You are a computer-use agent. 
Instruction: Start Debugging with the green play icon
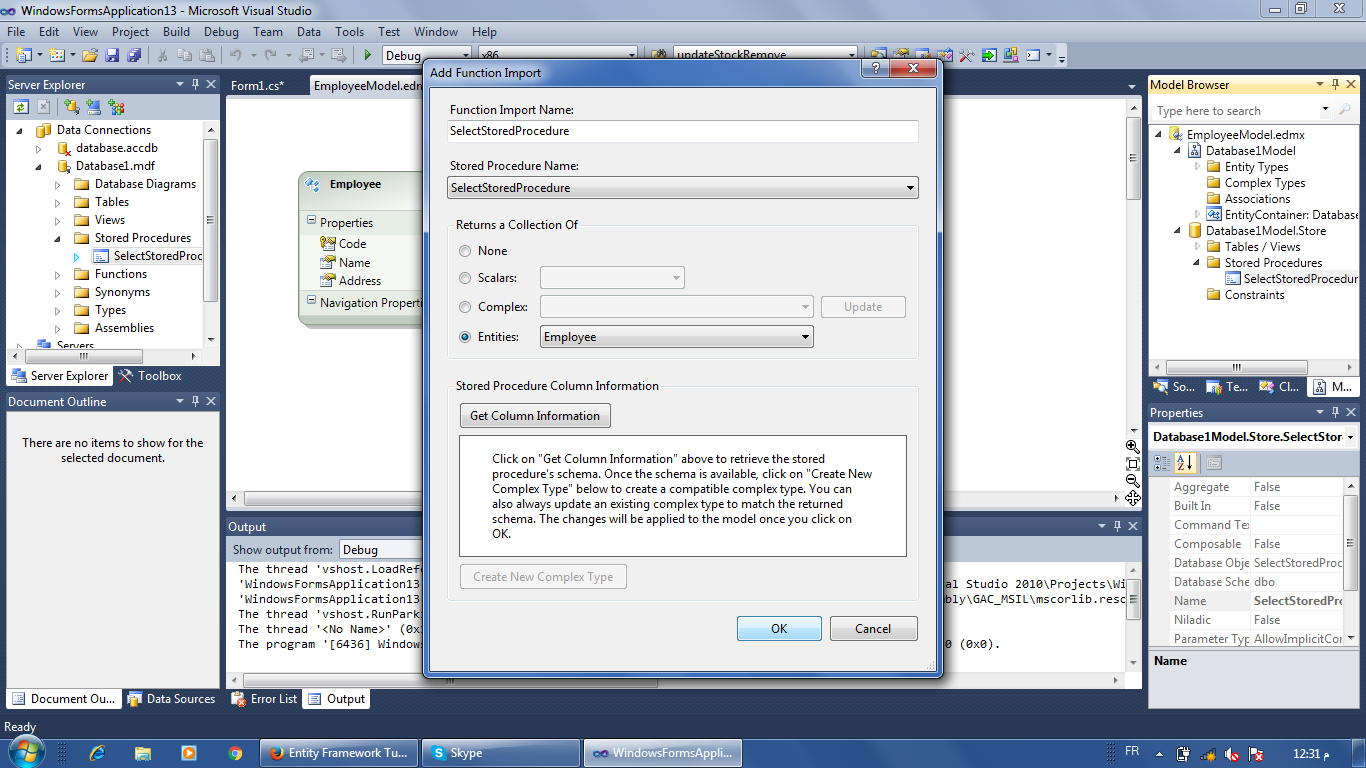pos(368,55)
